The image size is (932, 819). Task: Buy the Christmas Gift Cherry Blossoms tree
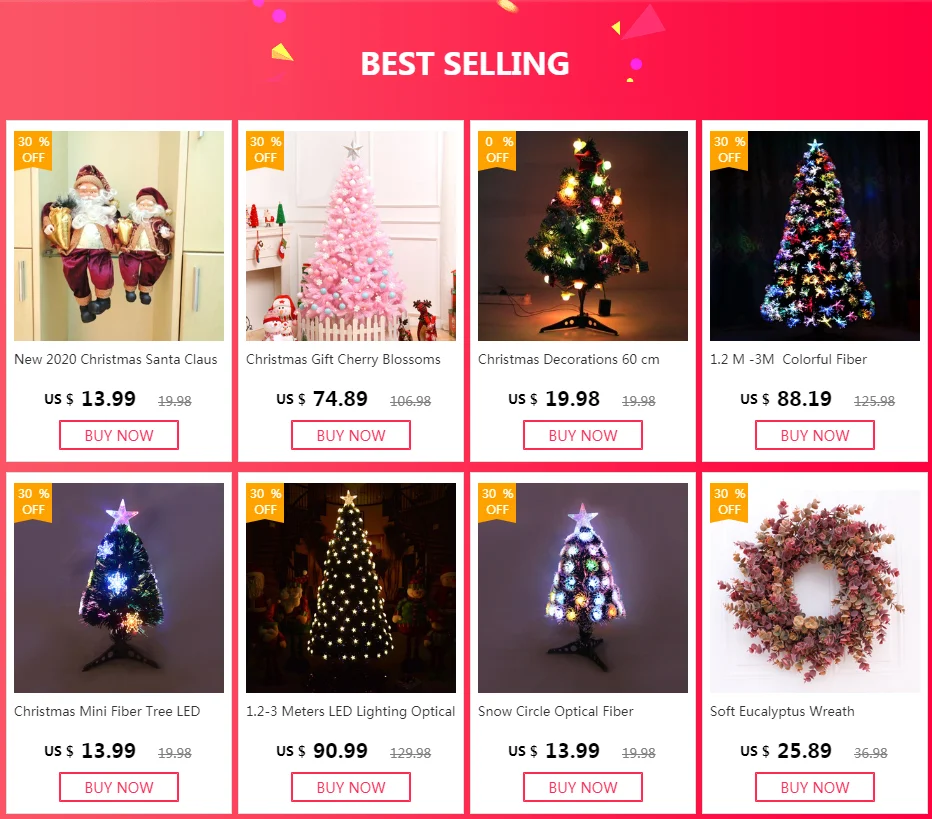point(351,435)
